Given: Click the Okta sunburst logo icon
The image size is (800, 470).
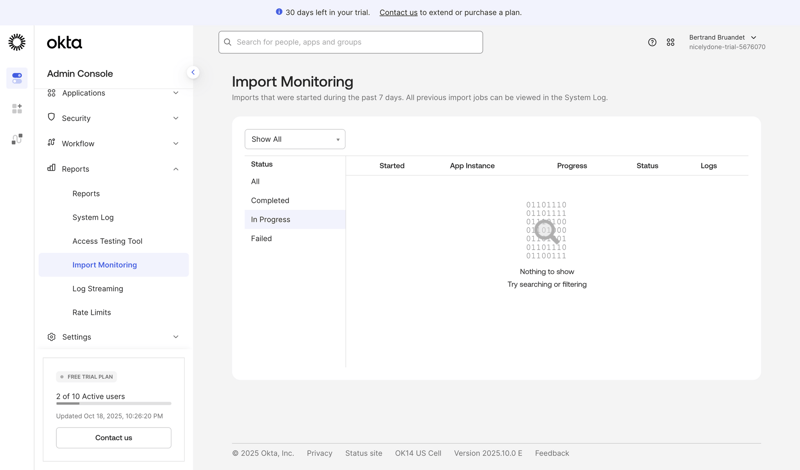Looking at the screenshot, I should [x=17, y=42].
